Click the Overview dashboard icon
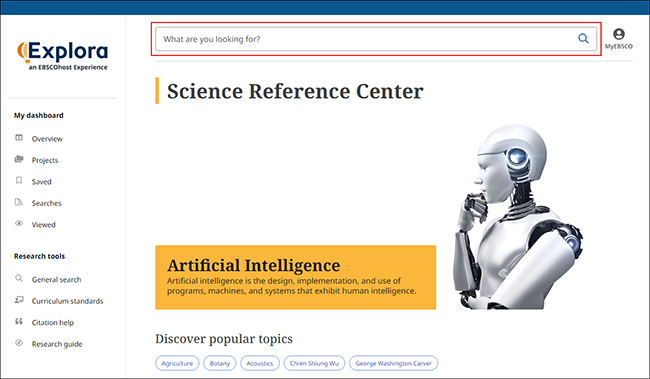 (x=19, y=138)
